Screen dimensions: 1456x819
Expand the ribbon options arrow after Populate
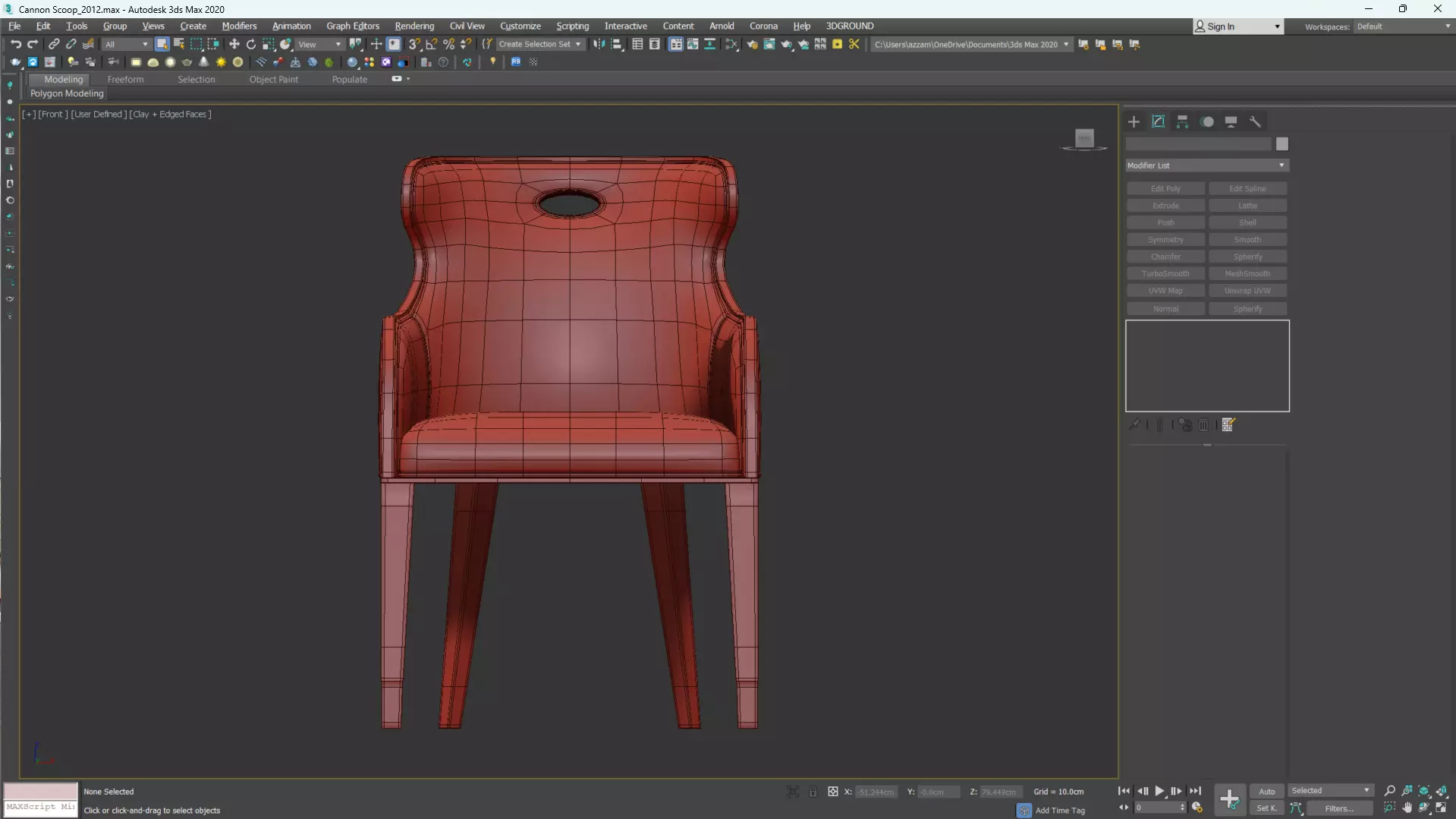point(408,79)
